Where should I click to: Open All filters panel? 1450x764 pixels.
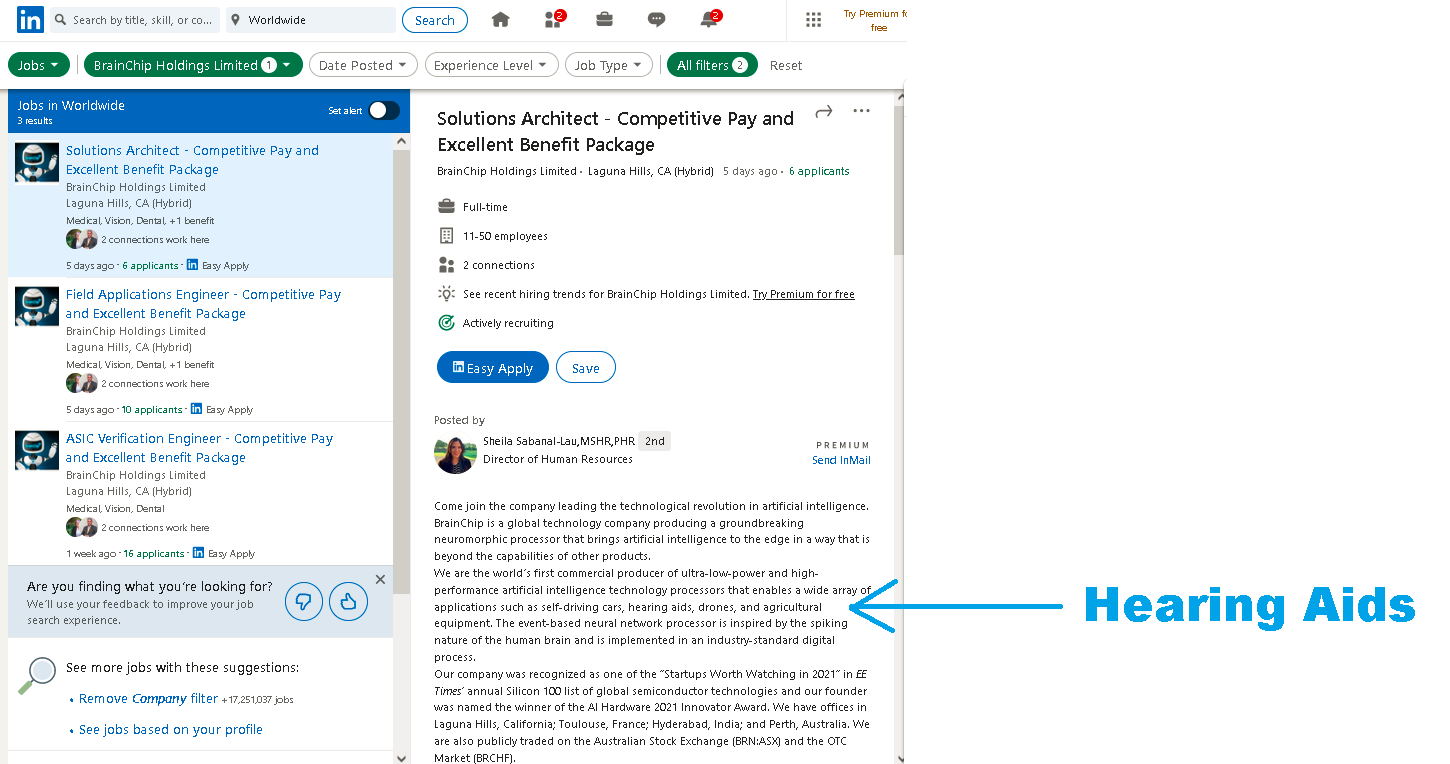click(x=712, y=65)
